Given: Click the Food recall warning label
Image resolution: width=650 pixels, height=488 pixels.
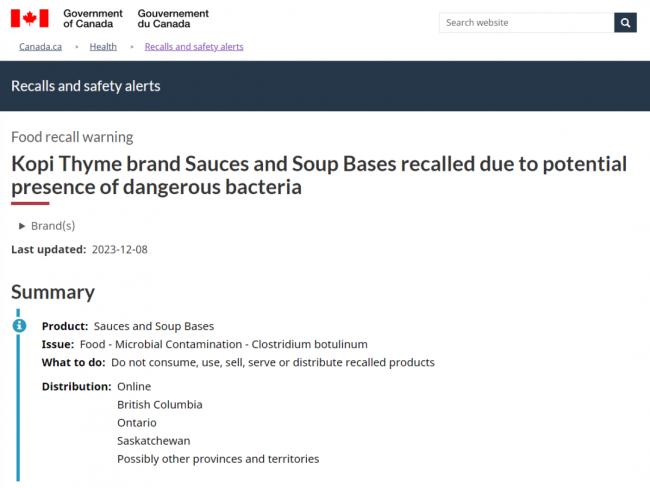Looking at the screenshot, I should (72, 137).
